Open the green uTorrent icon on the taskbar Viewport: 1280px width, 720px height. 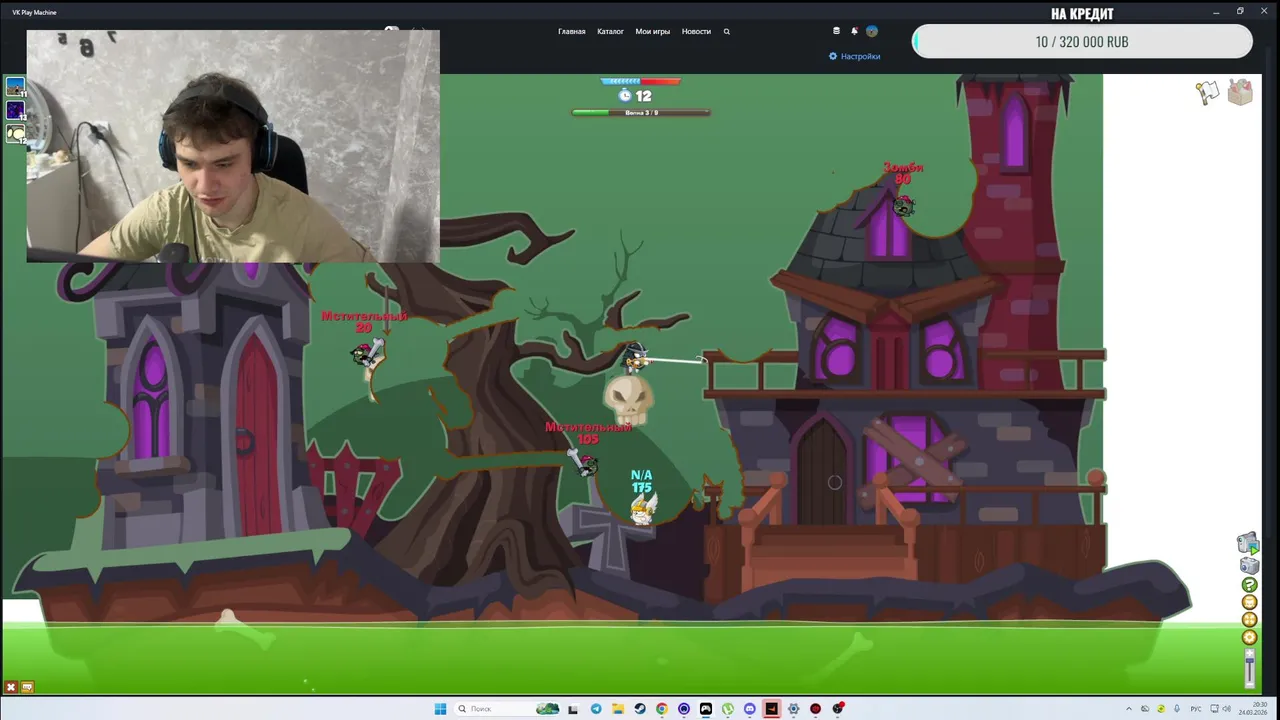pyautogui.click(x=728, y=709)
